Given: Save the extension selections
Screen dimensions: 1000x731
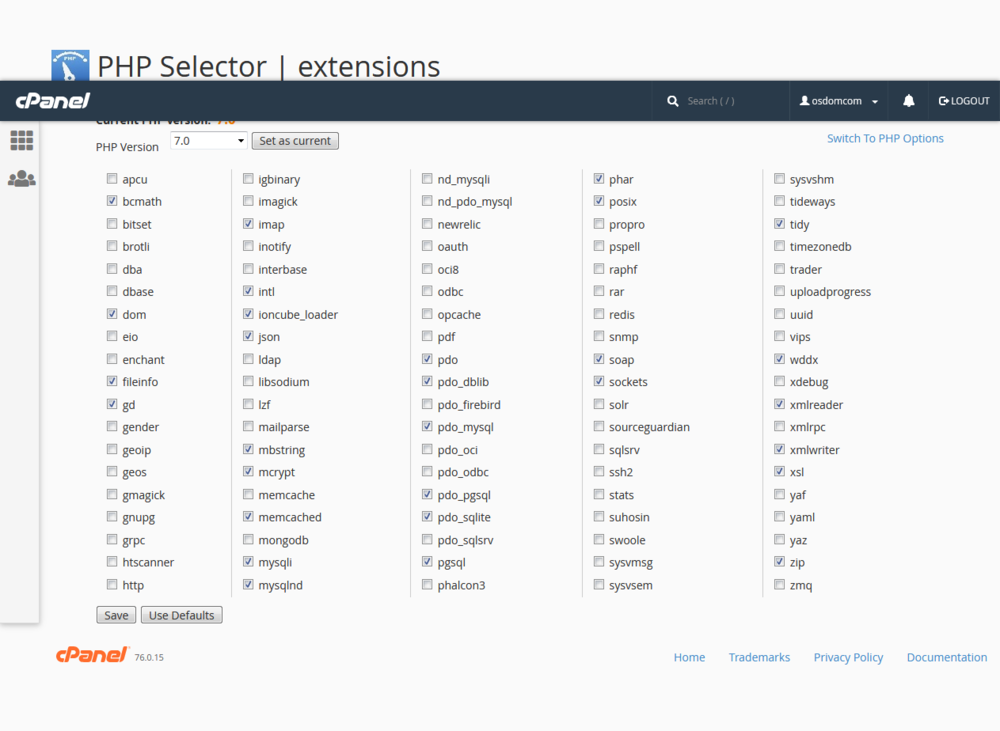Looking at the screenshot, I should coord(115,615).
